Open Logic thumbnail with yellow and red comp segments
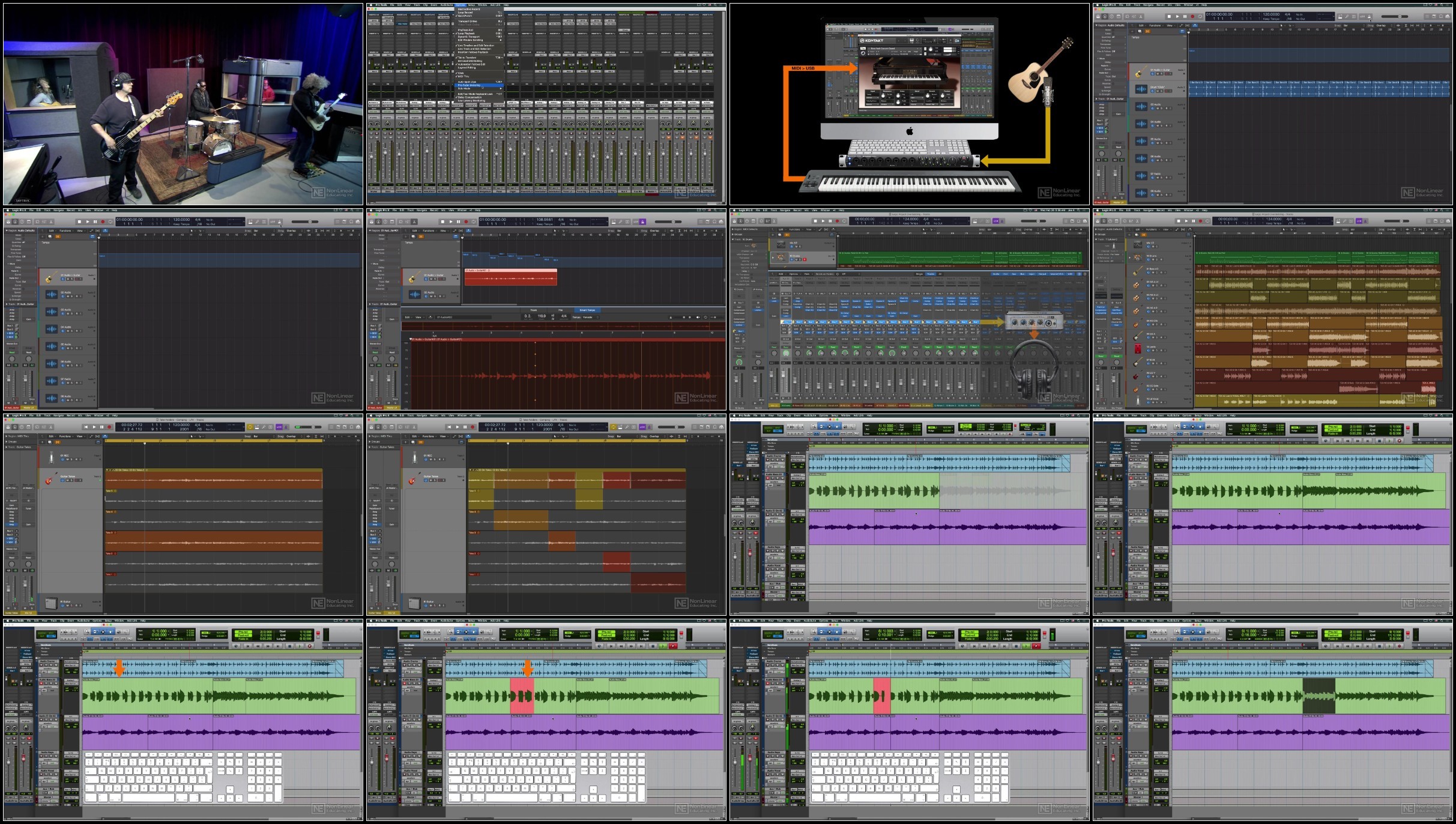Image resolution: width=1456 pixels, height=824 pixels. pos(546,514)
